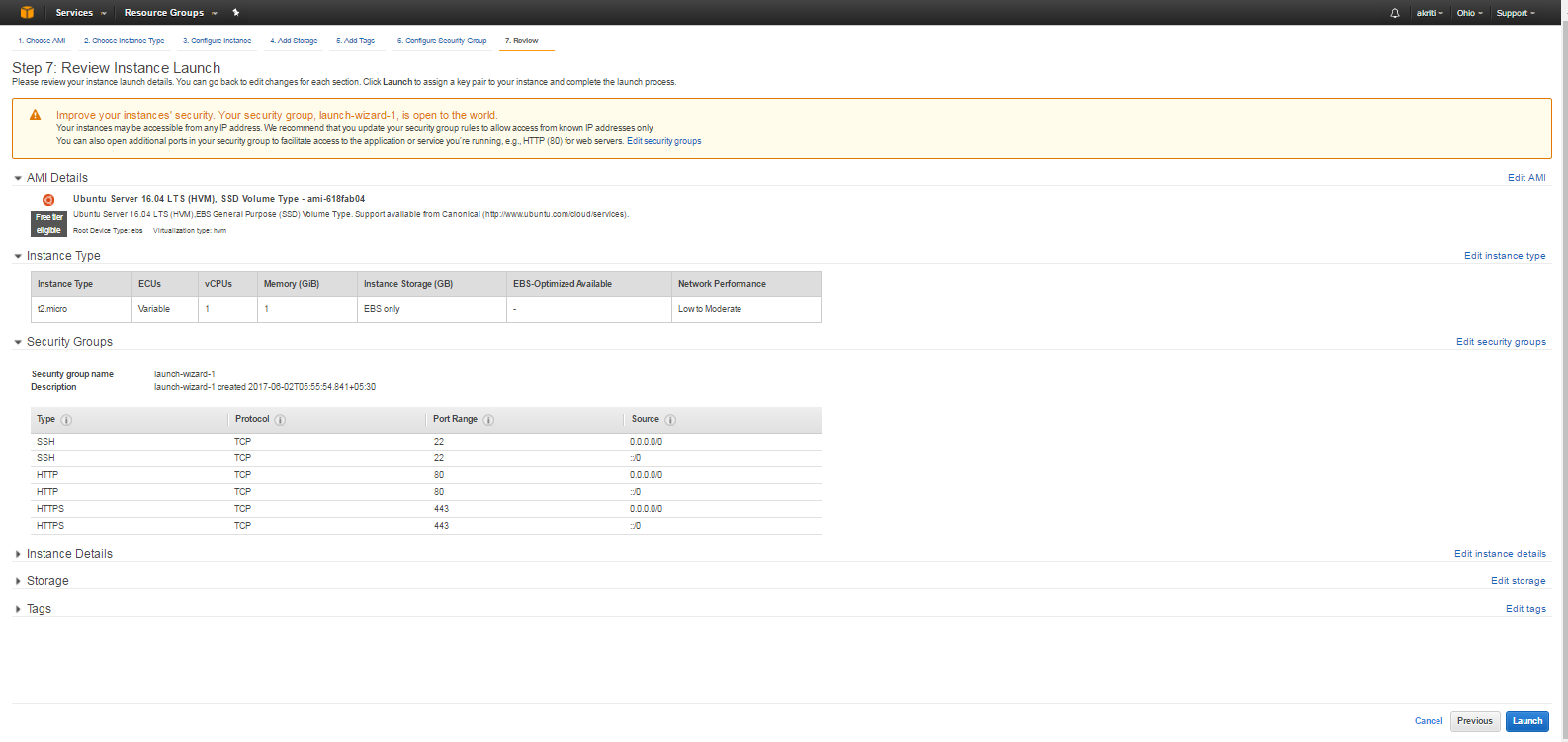Open the notifications bell
The image size is (1568, 742).
click(1395, 13)
